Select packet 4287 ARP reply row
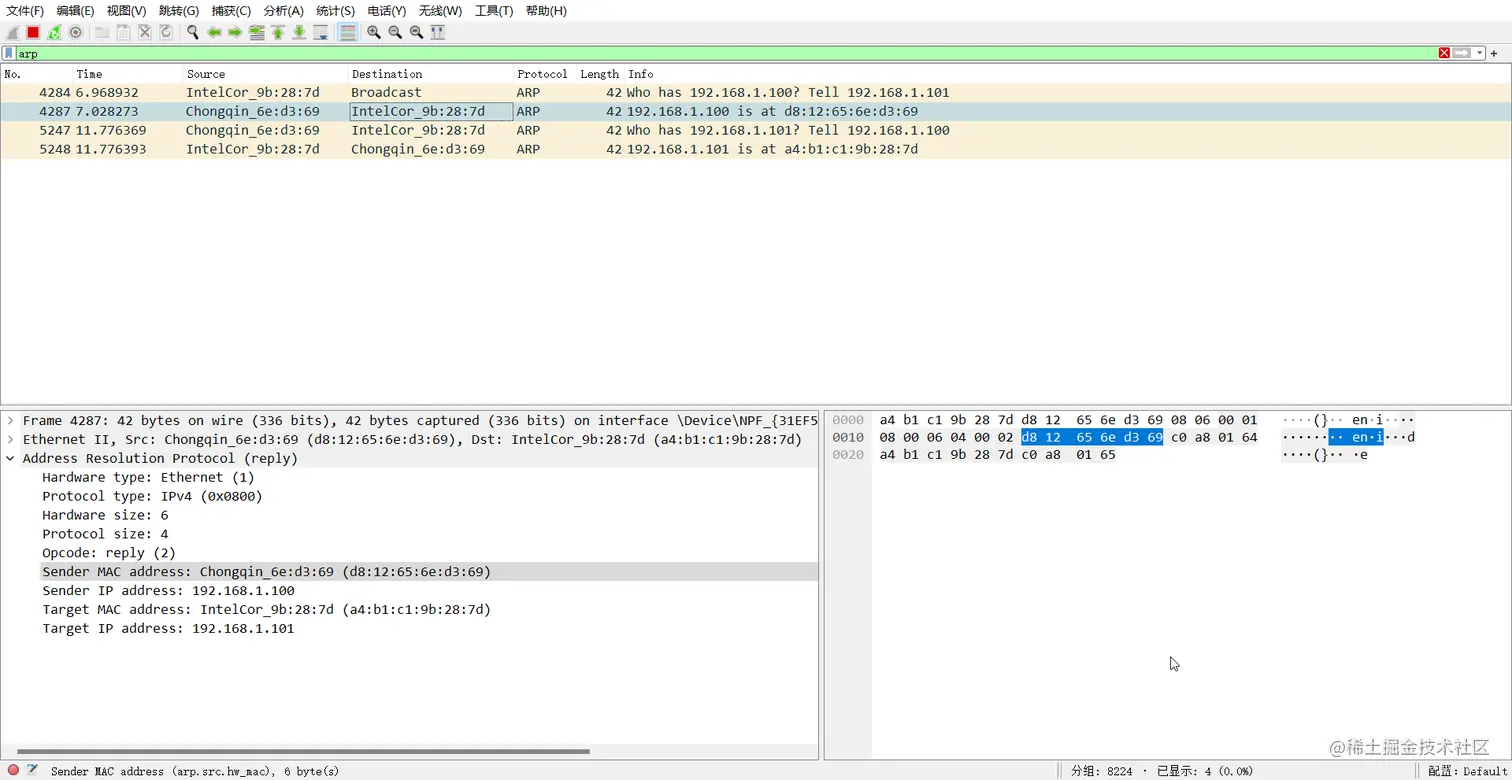Screen dimensions: 1512x780 (x=755, y=111)
